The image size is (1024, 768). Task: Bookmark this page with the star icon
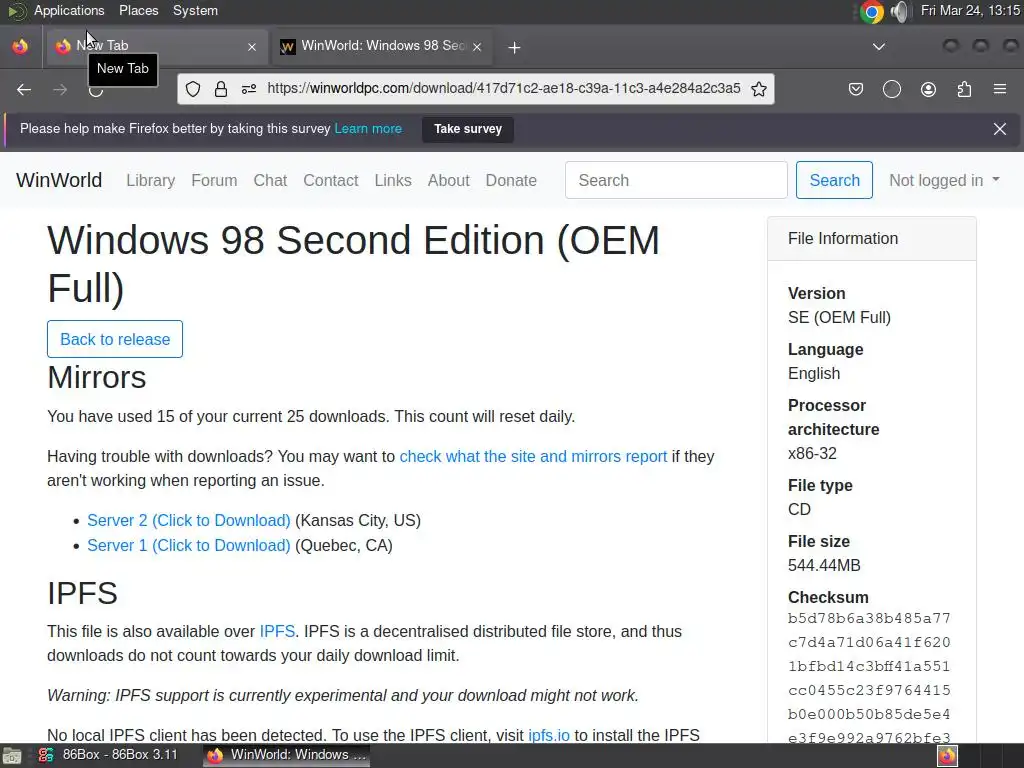point(758,89)
